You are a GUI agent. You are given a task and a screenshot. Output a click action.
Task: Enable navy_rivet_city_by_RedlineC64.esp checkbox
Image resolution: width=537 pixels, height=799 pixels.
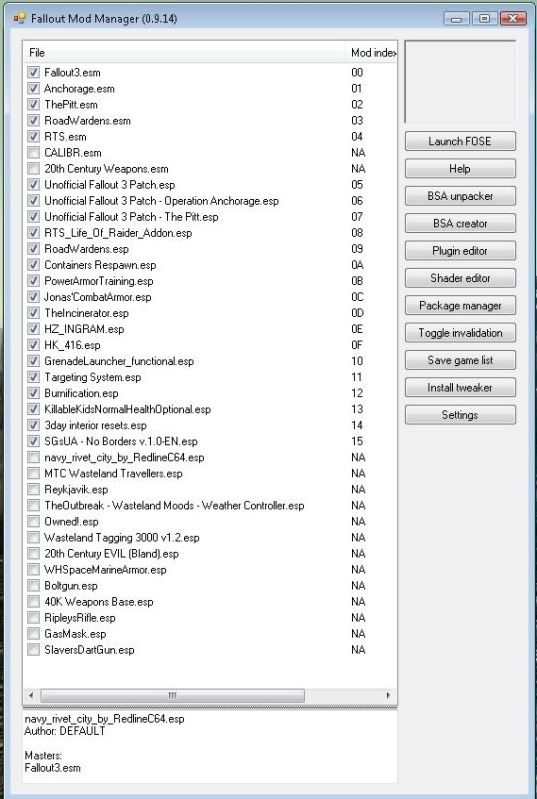33,457
